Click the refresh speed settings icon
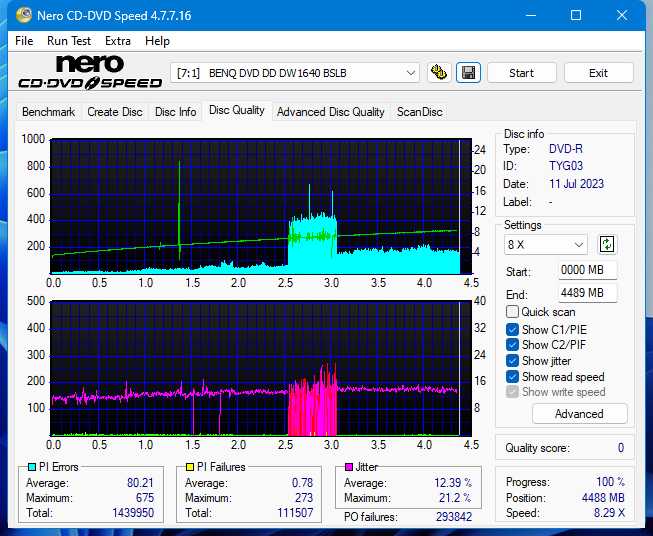 pos(607,244)
